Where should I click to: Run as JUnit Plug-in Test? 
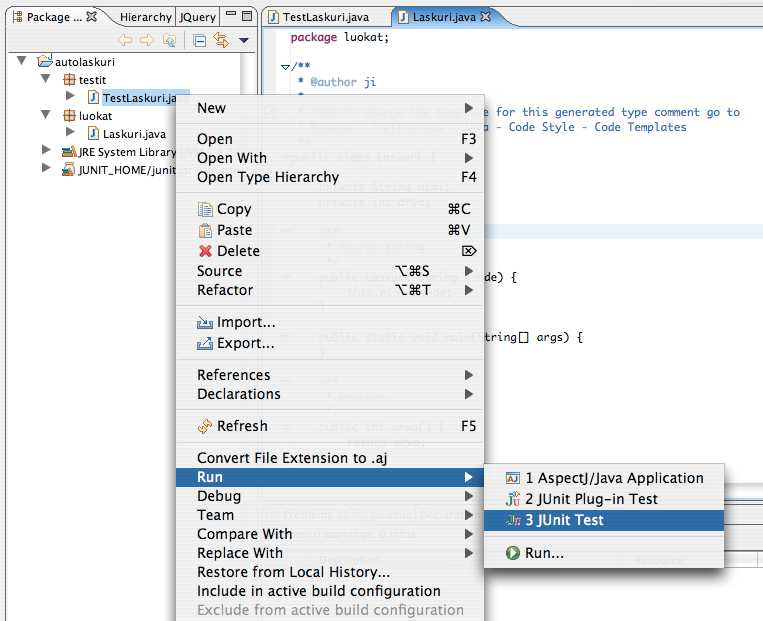(604, 499)
